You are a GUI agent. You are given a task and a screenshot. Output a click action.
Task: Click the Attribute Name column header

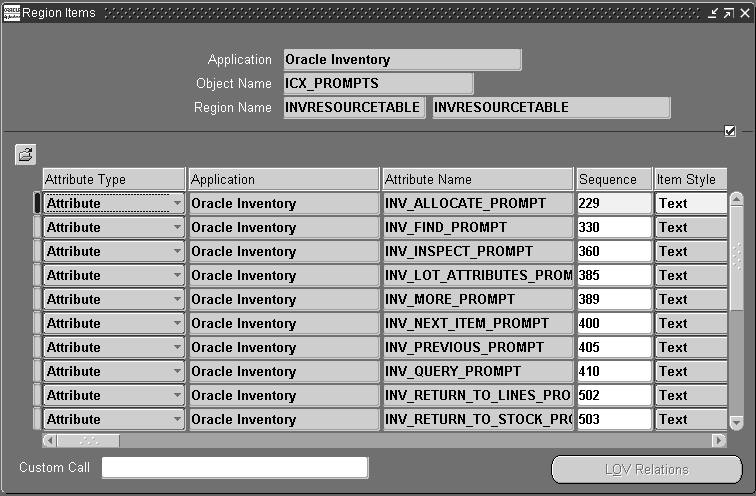pos(478,179)
